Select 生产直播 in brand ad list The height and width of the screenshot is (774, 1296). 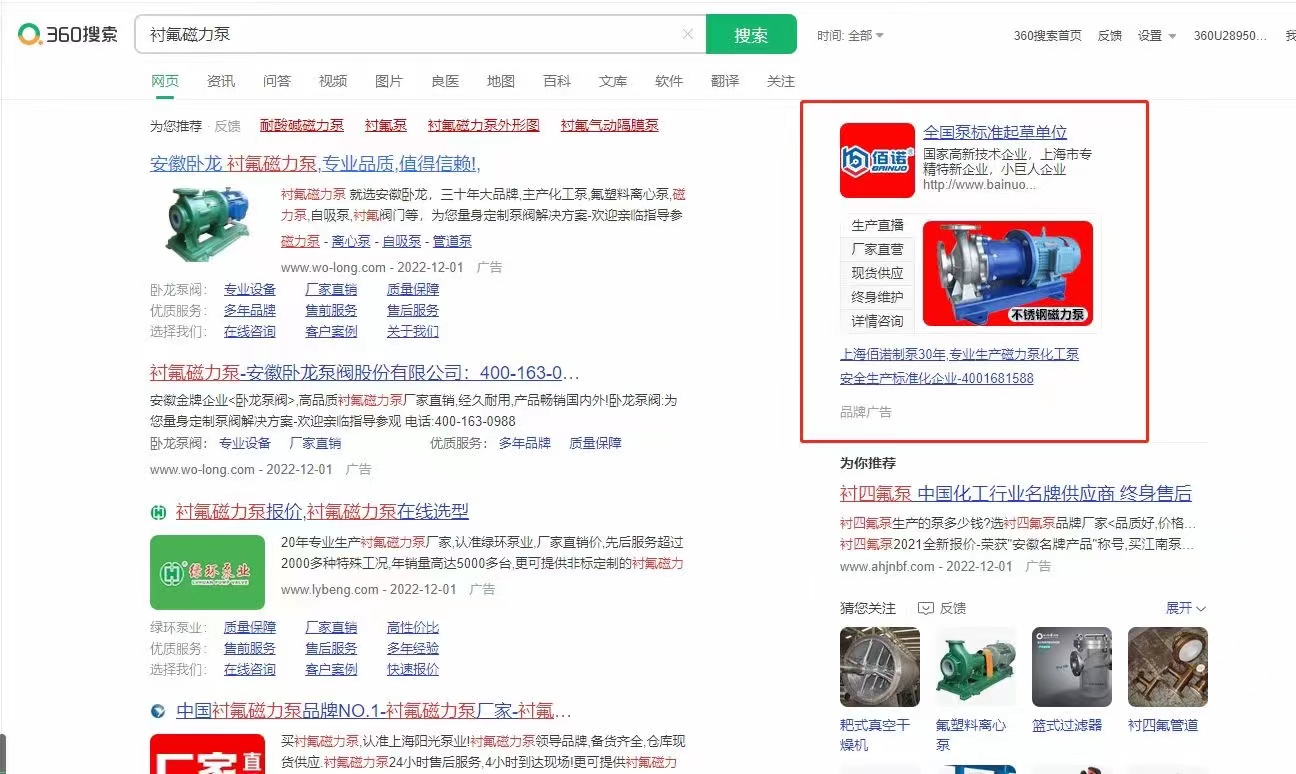tap(877, 225)
